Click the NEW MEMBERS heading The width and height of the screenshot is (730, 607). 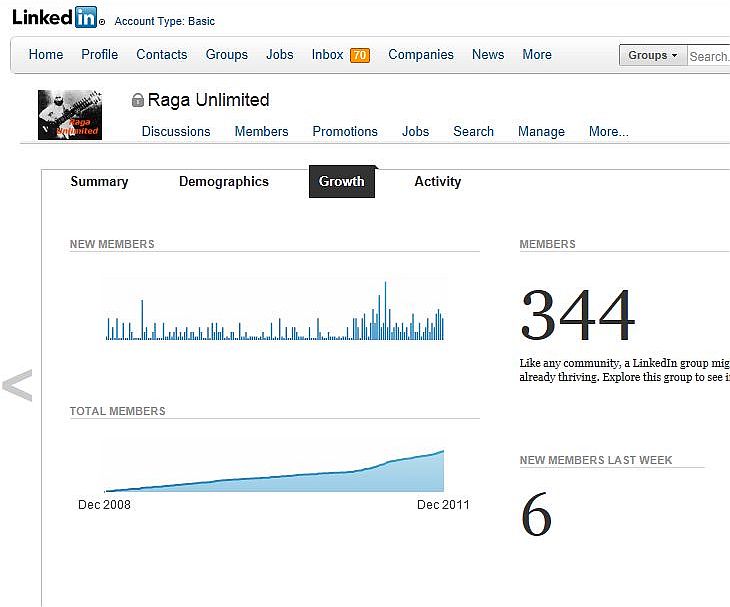pyautogui.click(x=112, y=244)
